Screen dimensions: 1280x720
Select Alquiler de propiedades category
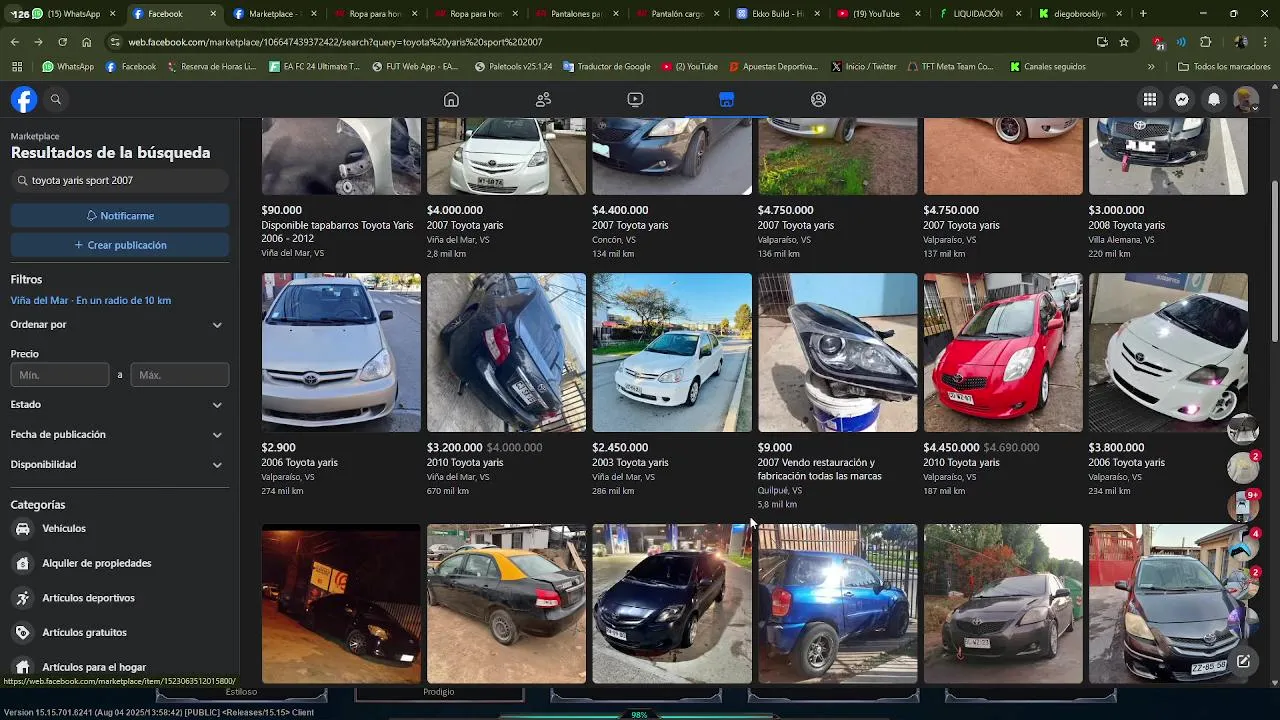click(120, 563)
